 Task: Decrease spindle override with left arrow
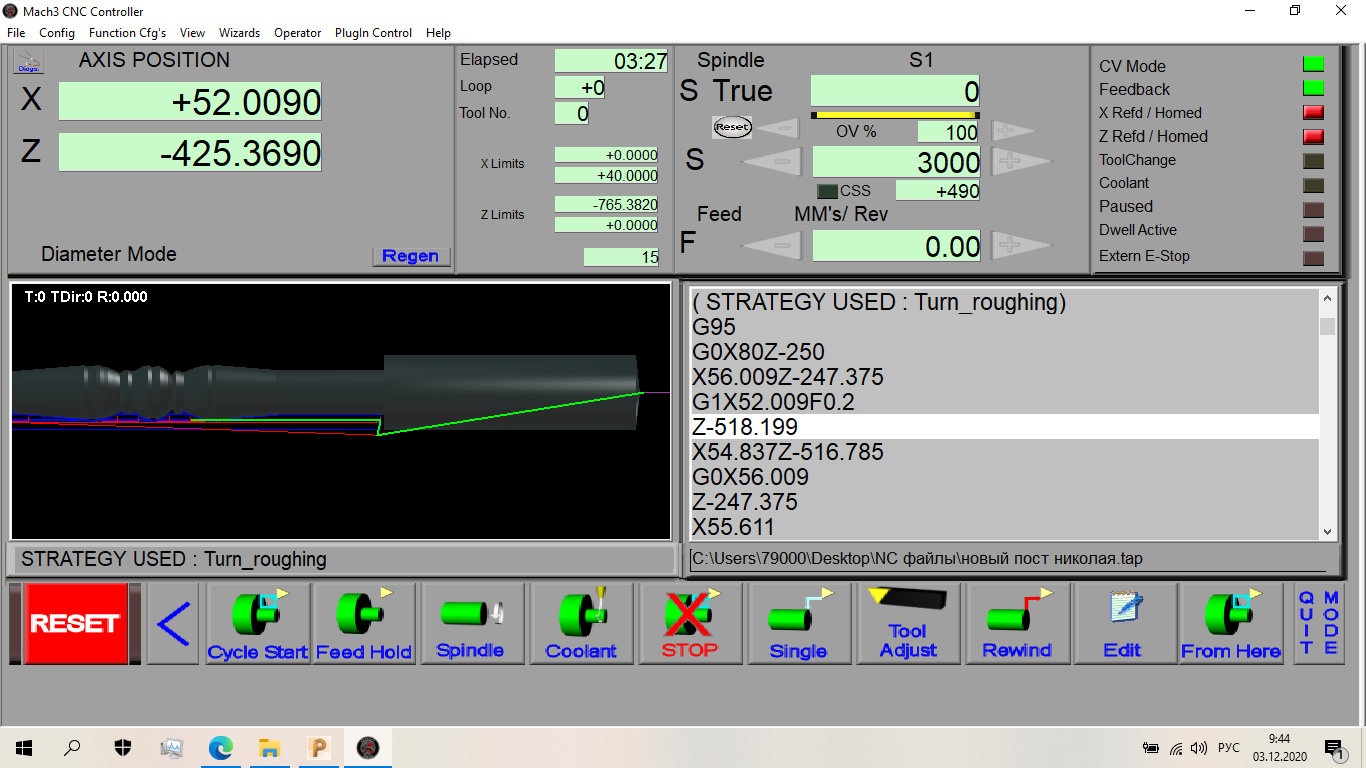779,130
